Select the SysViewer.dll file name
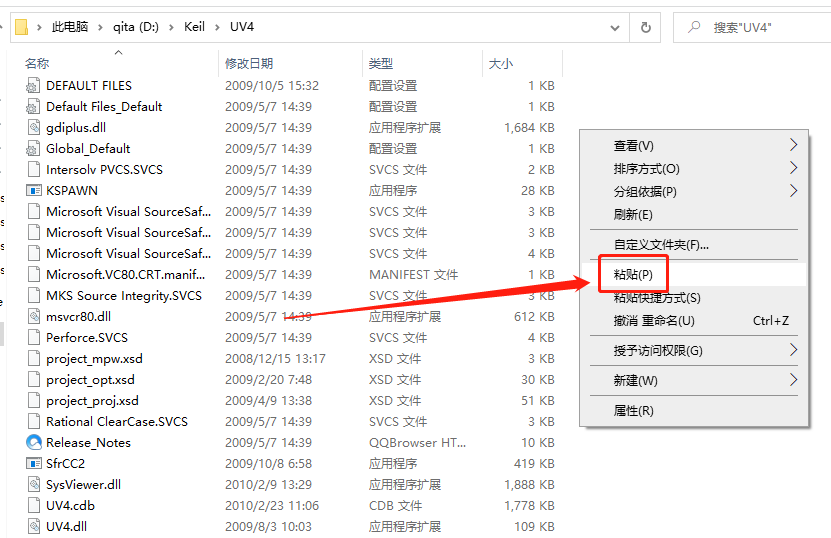 84,484
